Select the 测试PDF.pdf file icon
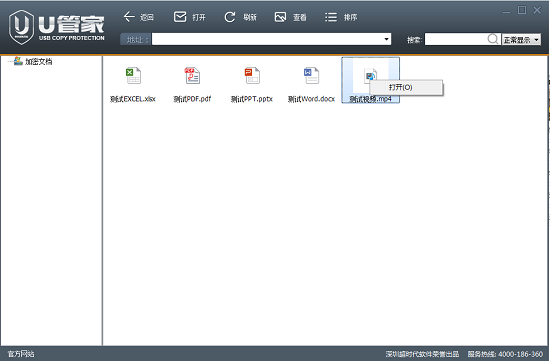The height and width of the screenshot is (361, 550). click(x=192, y=75)
